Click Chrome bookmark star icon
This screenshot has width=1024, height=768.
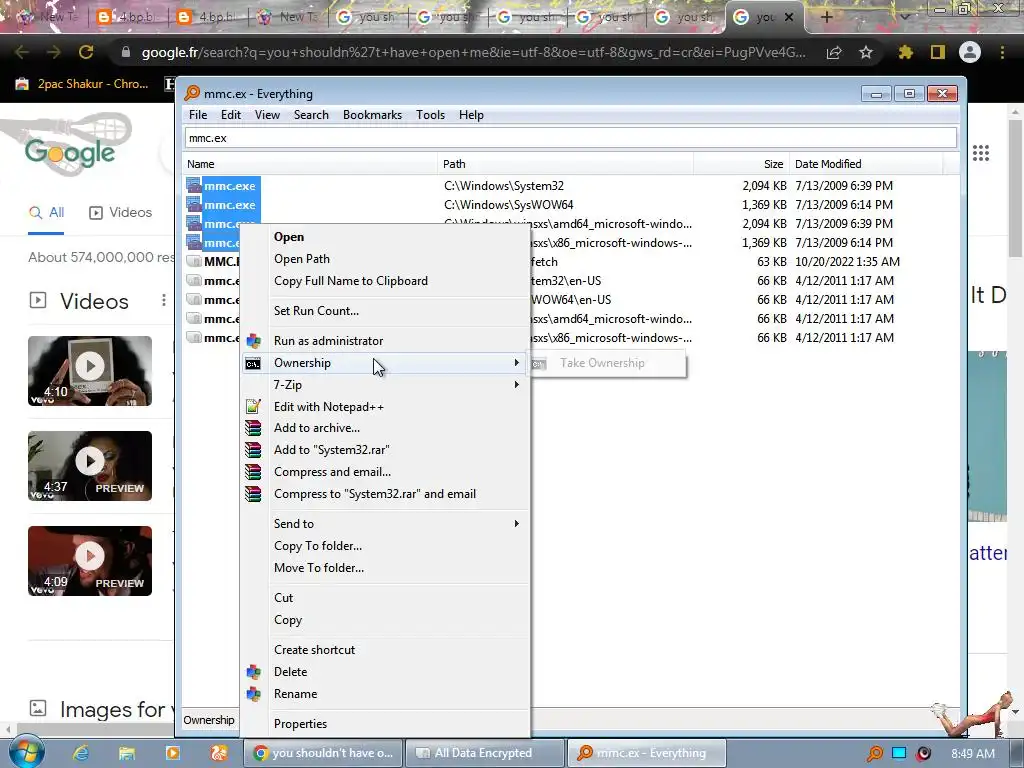pos(866,52)
